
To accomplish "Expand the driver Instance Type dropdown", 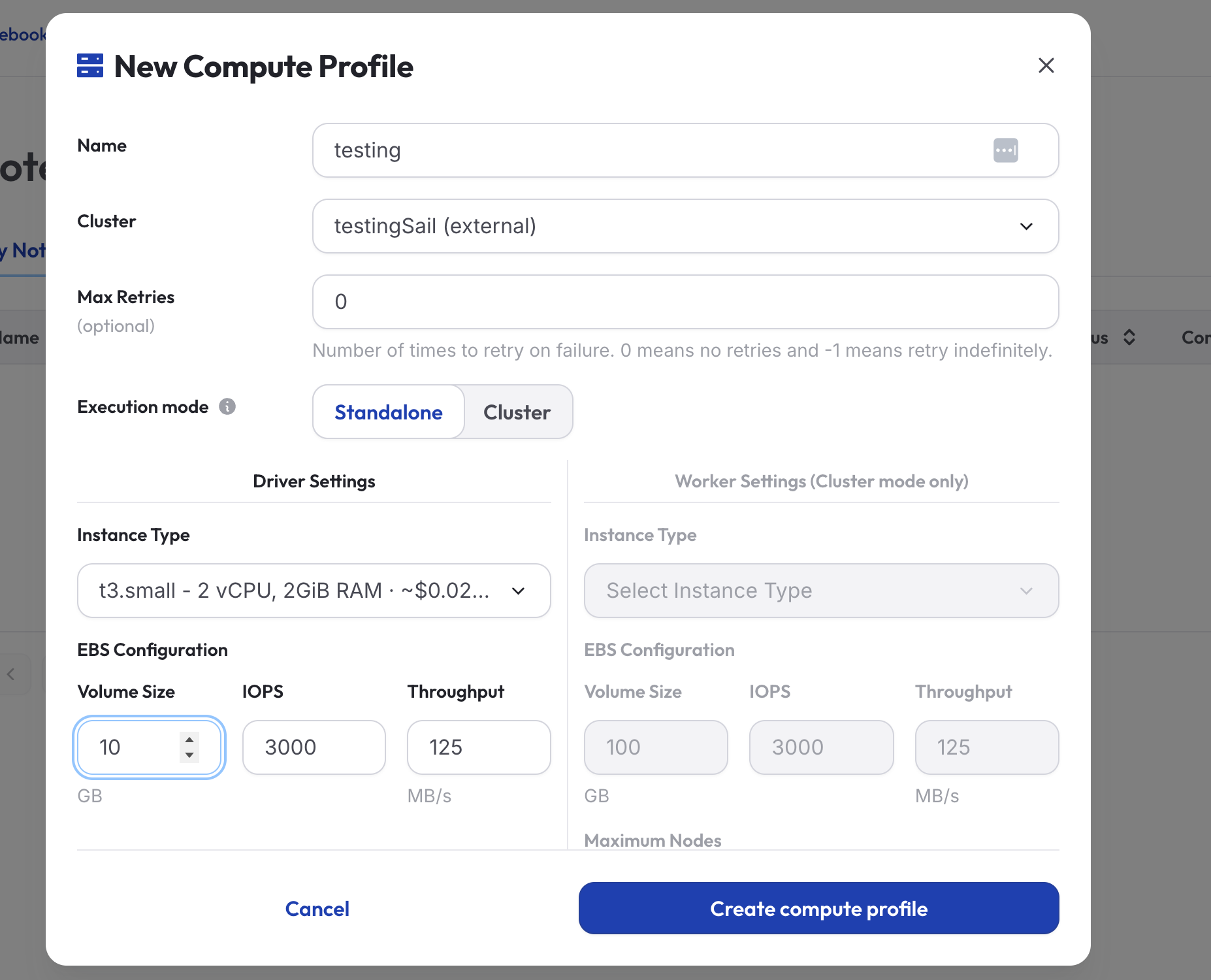I will [x=314, y=591].
